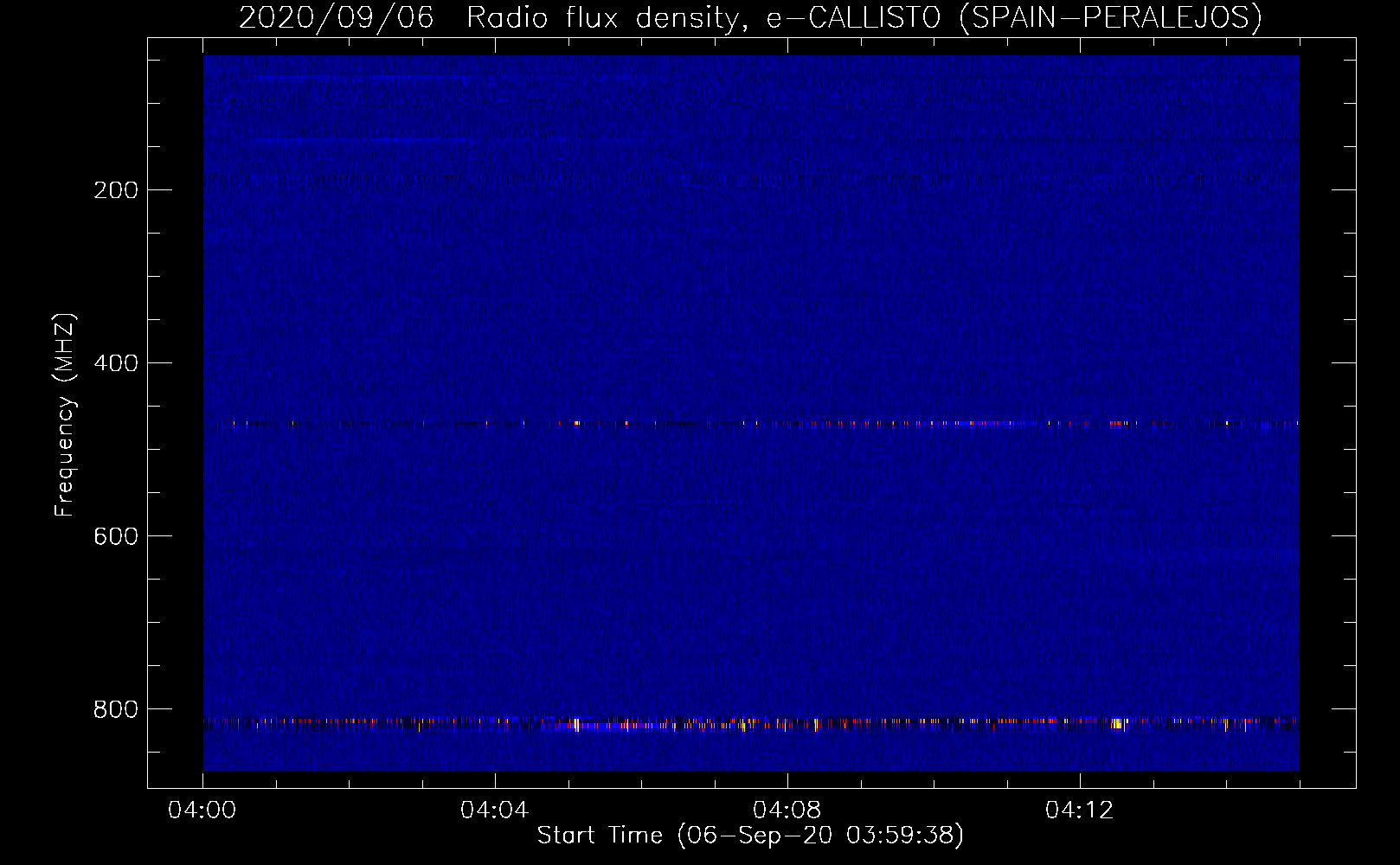
Task: Select the 04:12 time tick label
Action: pyautogui.click(x=1080, y=811)
